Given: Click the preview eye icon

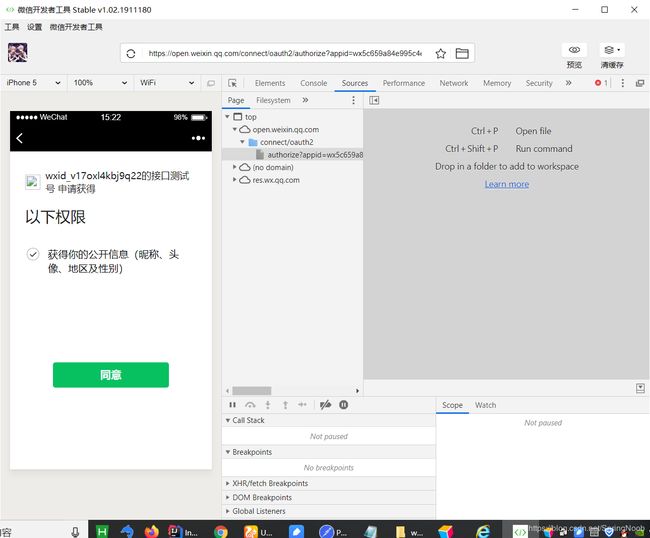Looking at the screenshot, I should click(574, 50).
